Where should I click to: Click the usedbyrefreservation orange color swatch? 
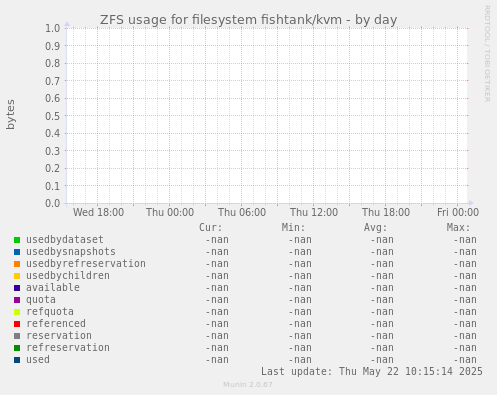(x=17, y=264)
